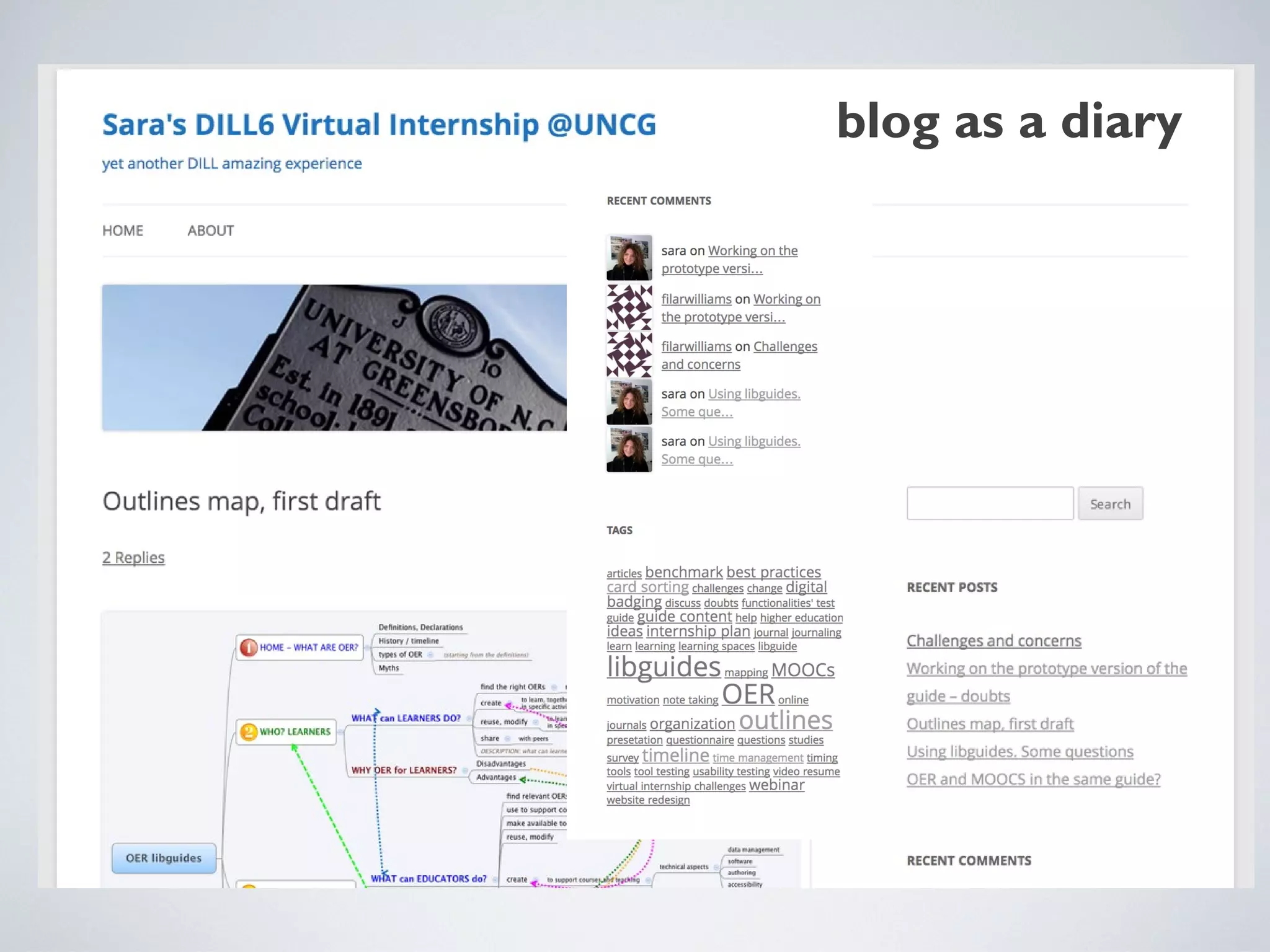Click 'WHY OER for LEARNERS?' map branch
This screenshot has height=952, width=1270.
point(404,770)
